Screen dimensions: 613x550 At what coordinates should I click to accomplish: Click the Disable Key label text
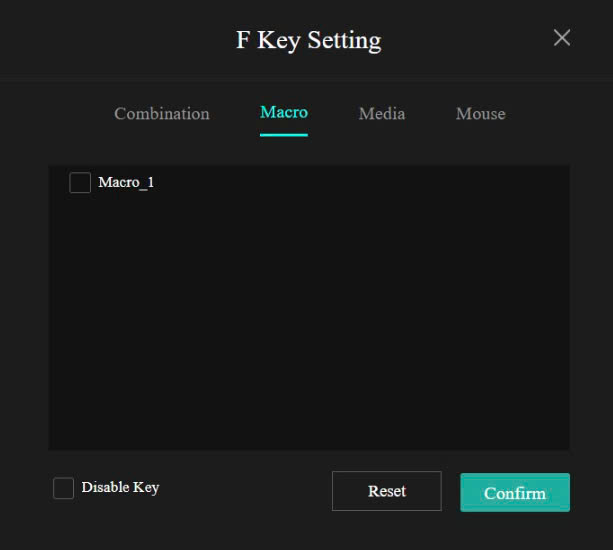click(x=120, y=488)
